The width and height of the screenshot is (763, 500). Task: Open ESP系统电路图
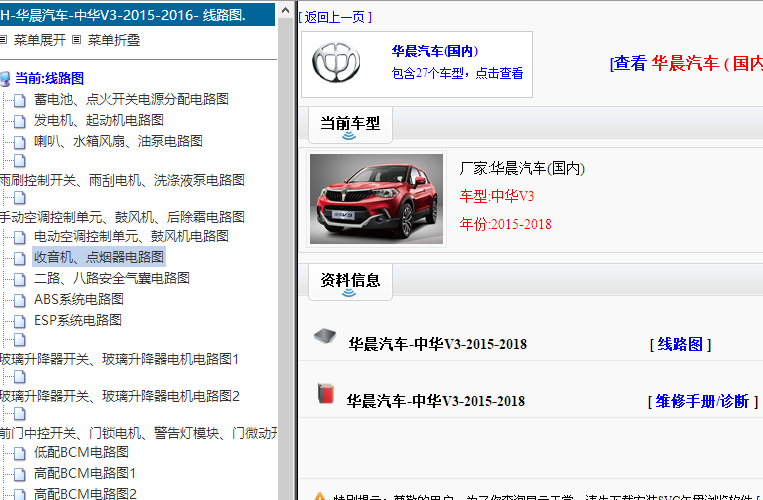78,320
